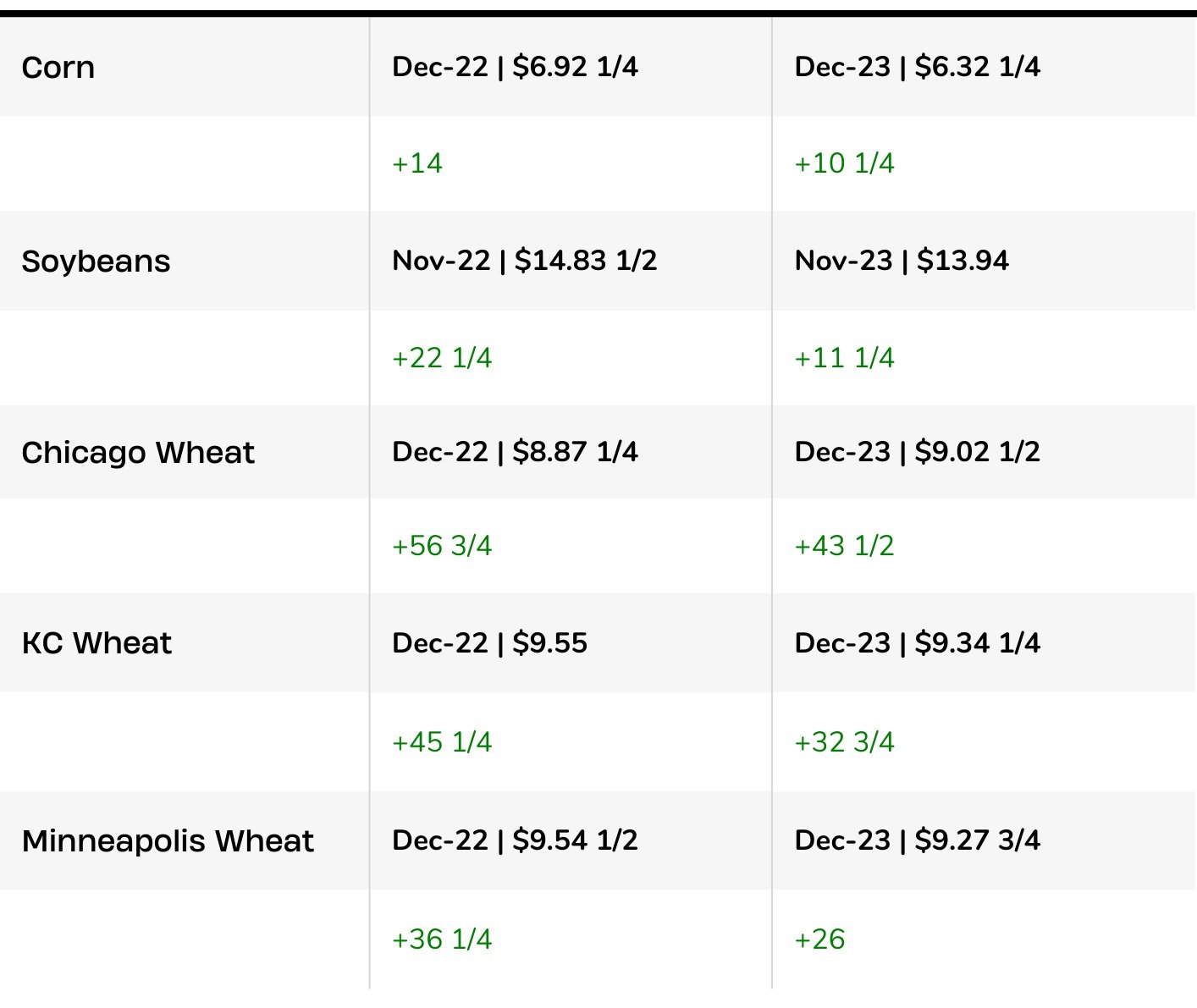Select the Soybeans commodity label

(96, 262)
